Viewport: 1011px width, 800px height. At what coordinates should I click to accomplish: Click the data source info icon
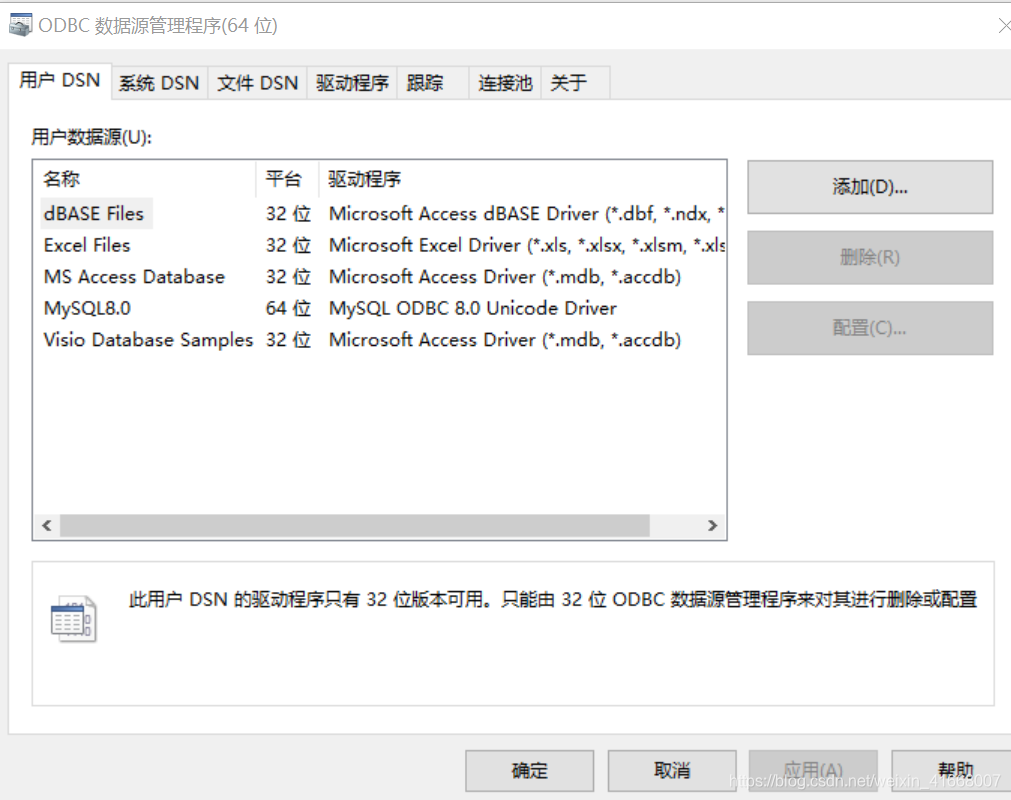[x=74, y=619]
